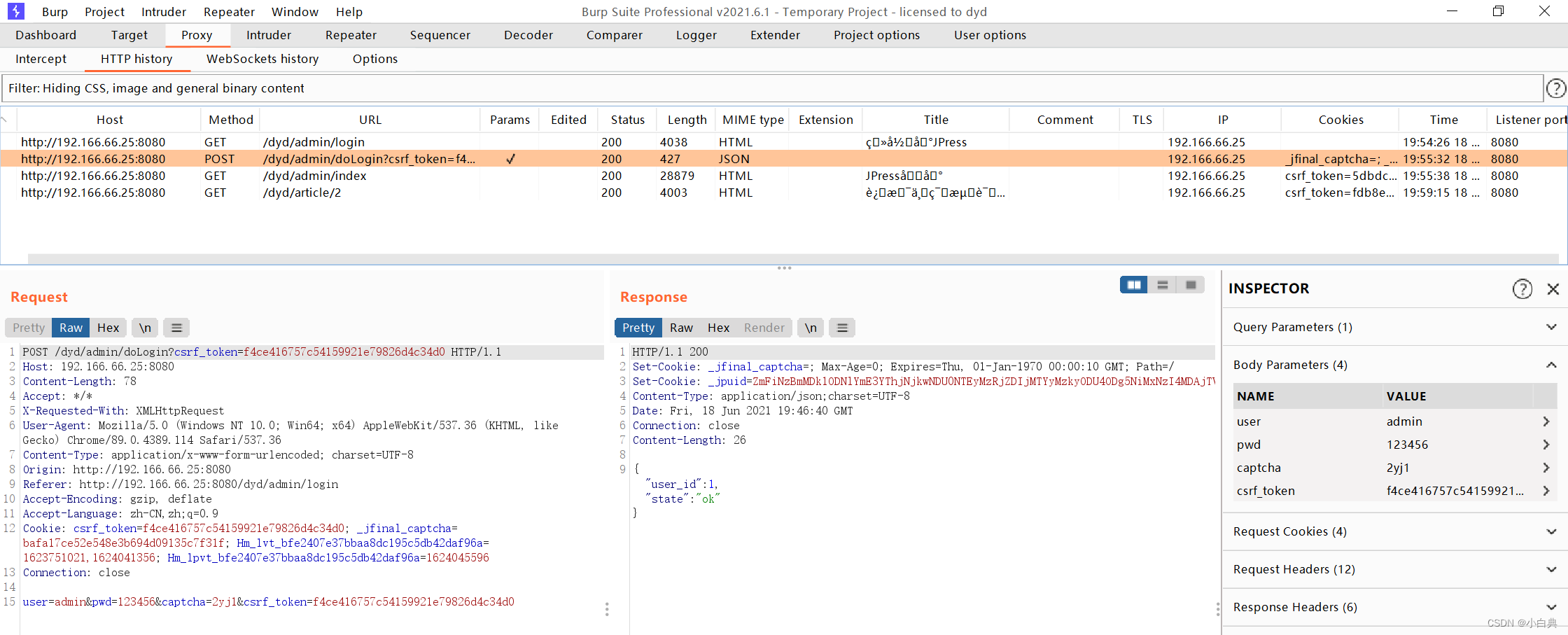Open the WebSockets history sub-tab
Image resolution: width=1568 pixels, height=635 pixels.
pyautogui.click(x=262, y=59)
